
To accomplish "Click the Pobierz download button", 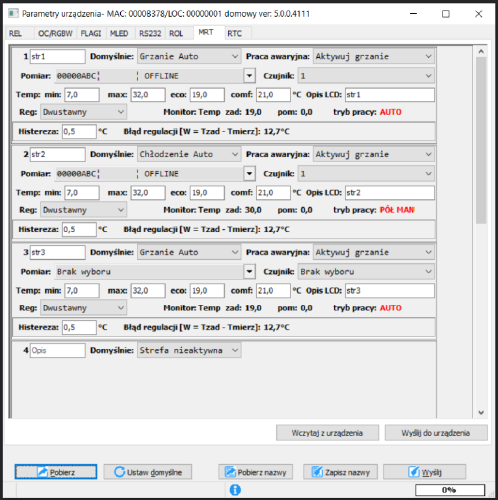I will click(x=56, y=472).
